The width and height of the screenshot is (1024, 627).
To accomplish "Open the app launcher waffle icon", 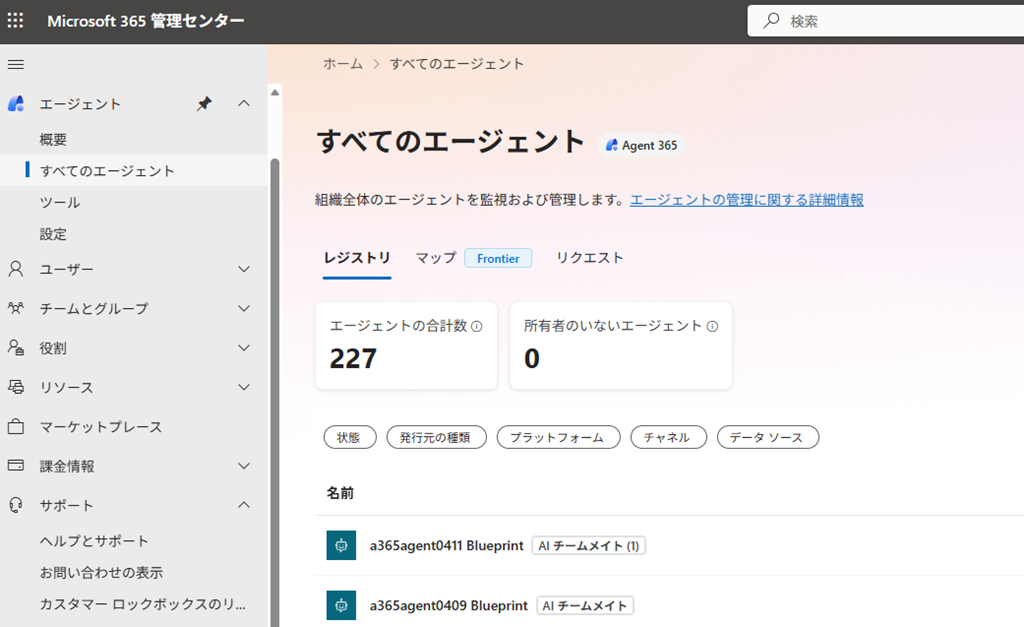I will coord(16,21).
